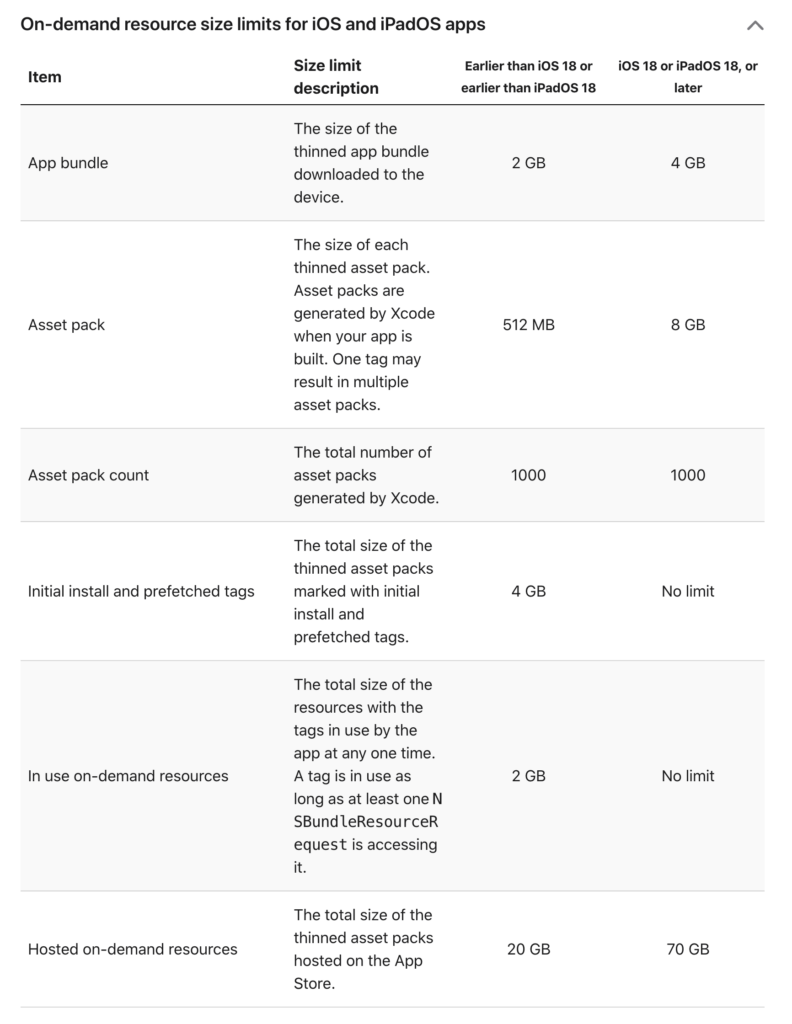Click the App bundle size limit description text
Image resolution: width=792 pixels, height=1024 pixels.
358,163
